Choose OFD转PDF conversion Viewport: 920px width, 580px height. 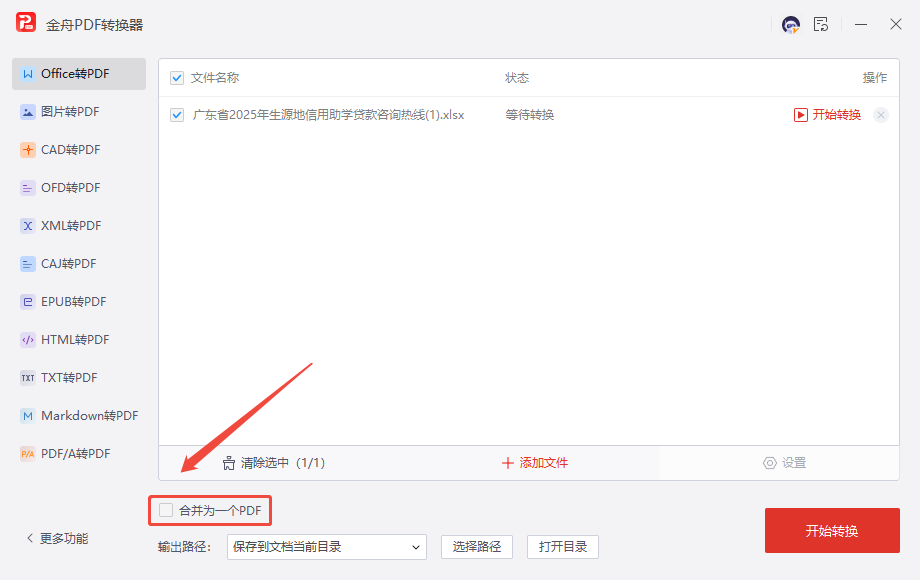[79, 188]
